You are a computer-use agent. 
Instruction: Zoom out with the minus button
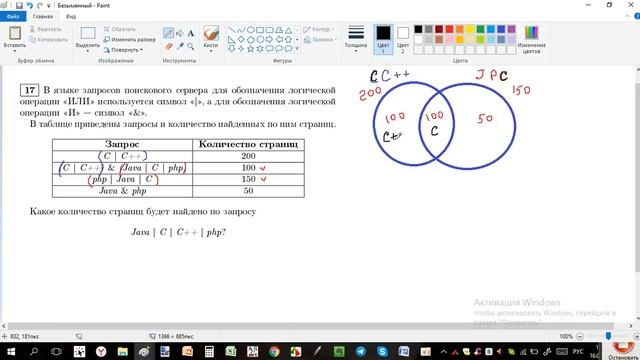click(580, 336)
